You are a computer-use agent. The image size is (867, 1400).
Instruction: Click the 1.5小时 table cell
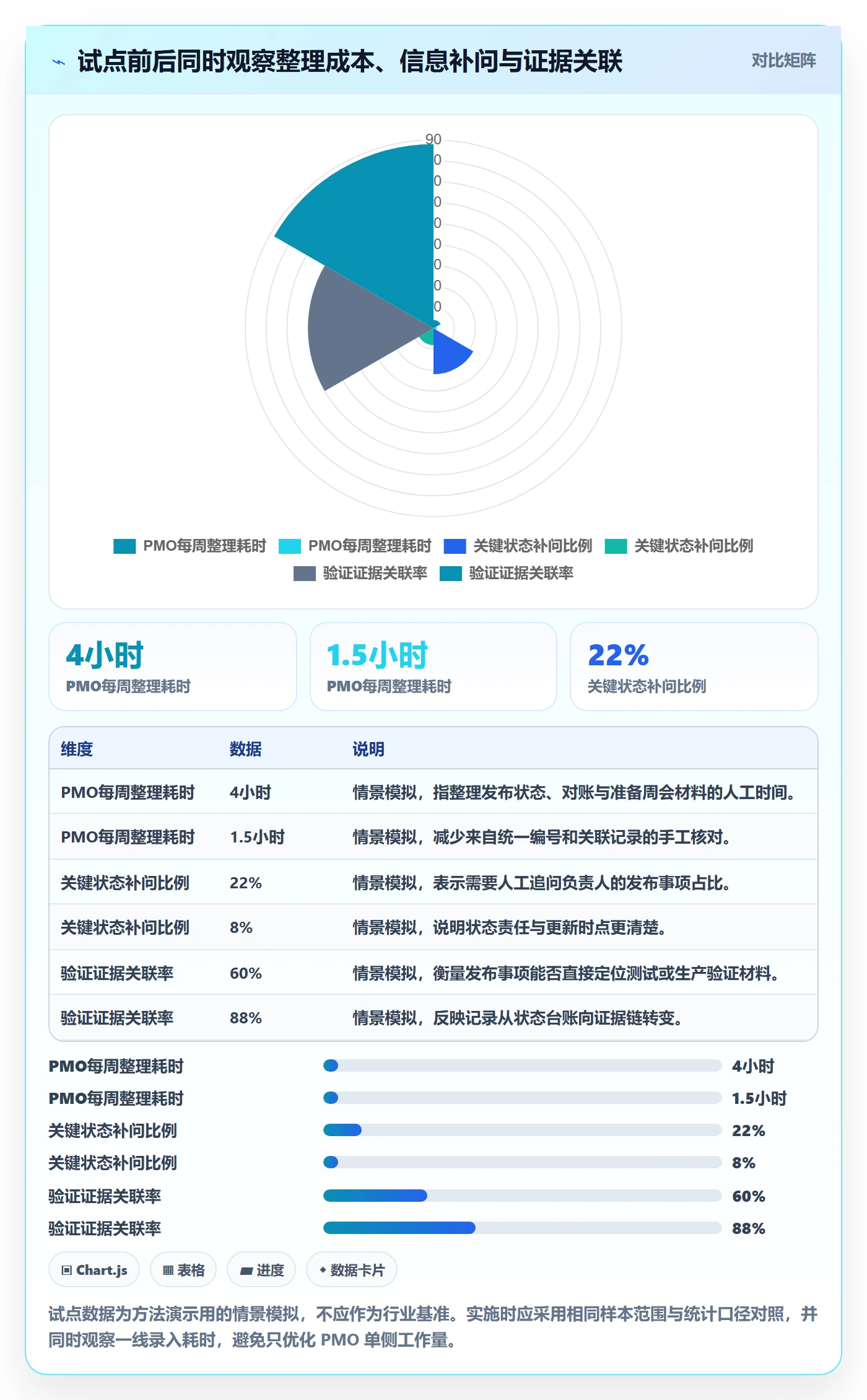point(257,838)
